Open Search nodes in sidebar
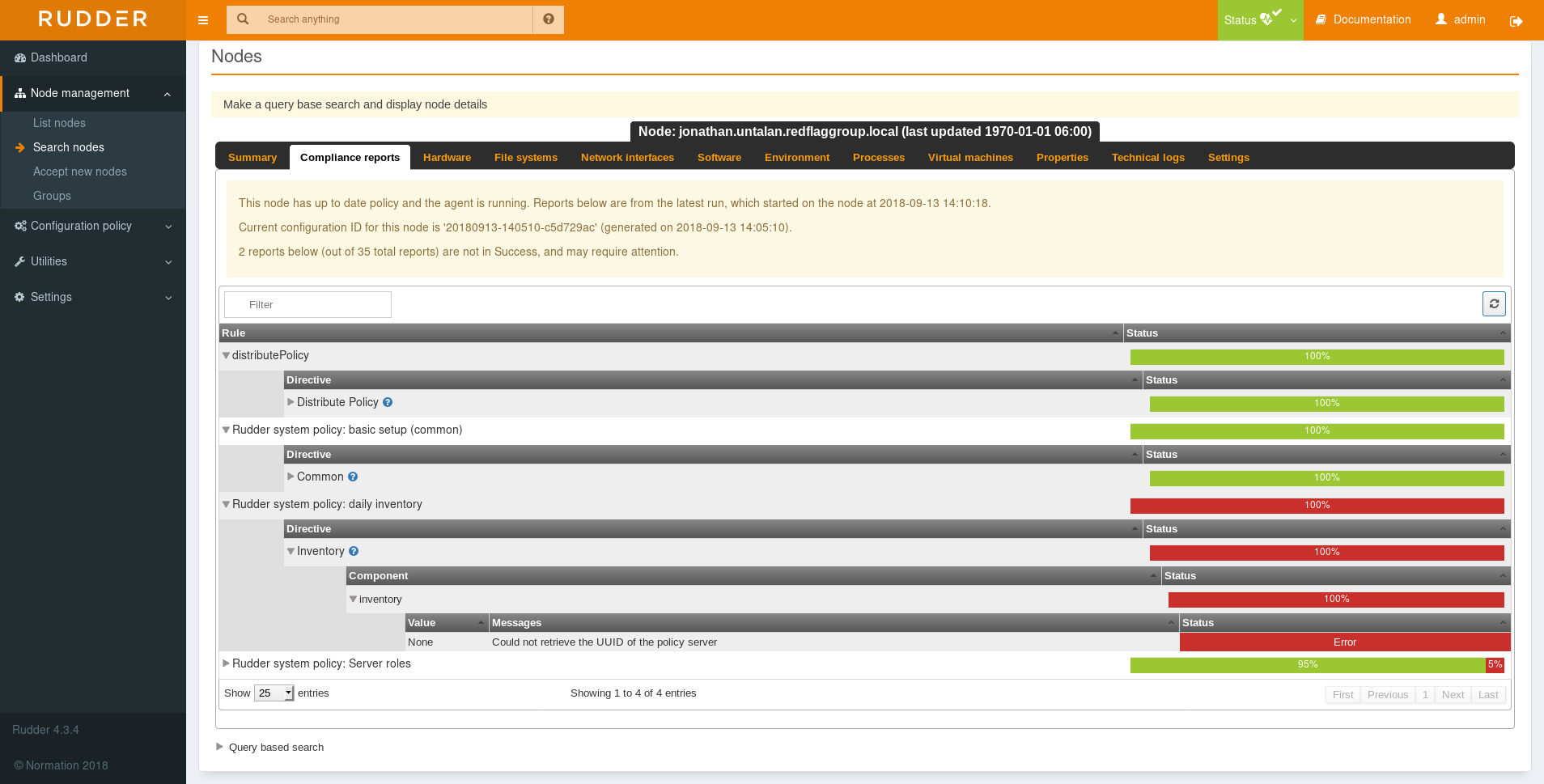Viewport: 1544px width, 784px height. tap(69, 147)
